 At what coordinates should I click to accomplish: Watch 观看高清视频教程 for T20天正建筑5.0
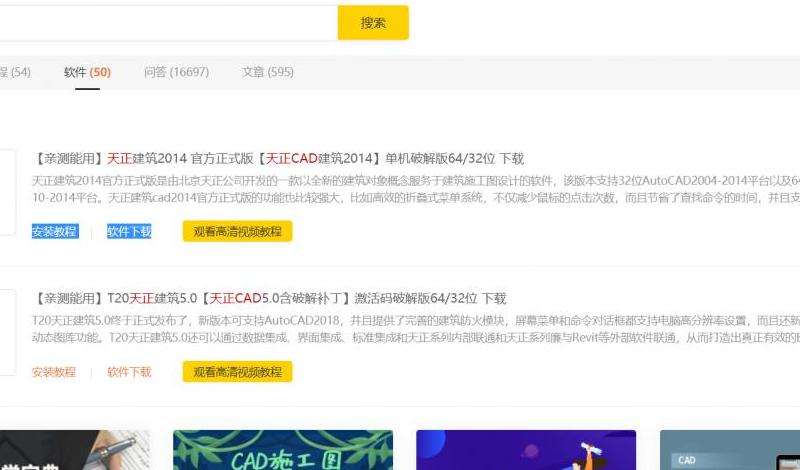[x=237, y=372]
